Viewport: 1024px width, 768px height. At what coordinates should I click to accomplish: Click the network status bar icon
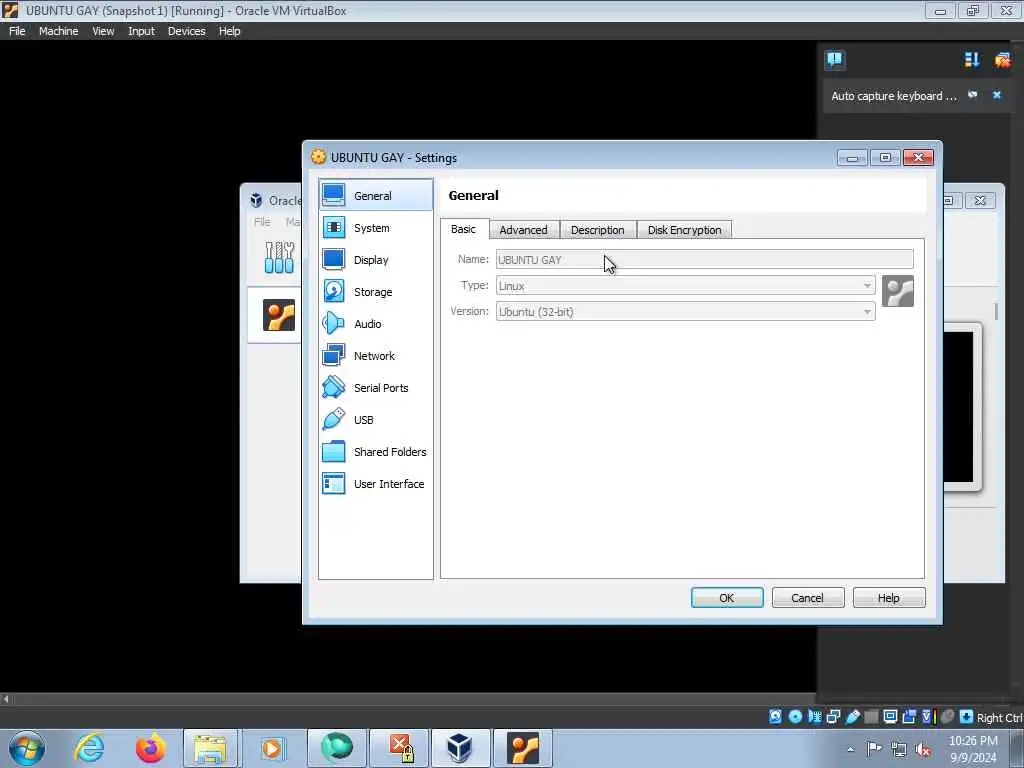tap(833, 716)
